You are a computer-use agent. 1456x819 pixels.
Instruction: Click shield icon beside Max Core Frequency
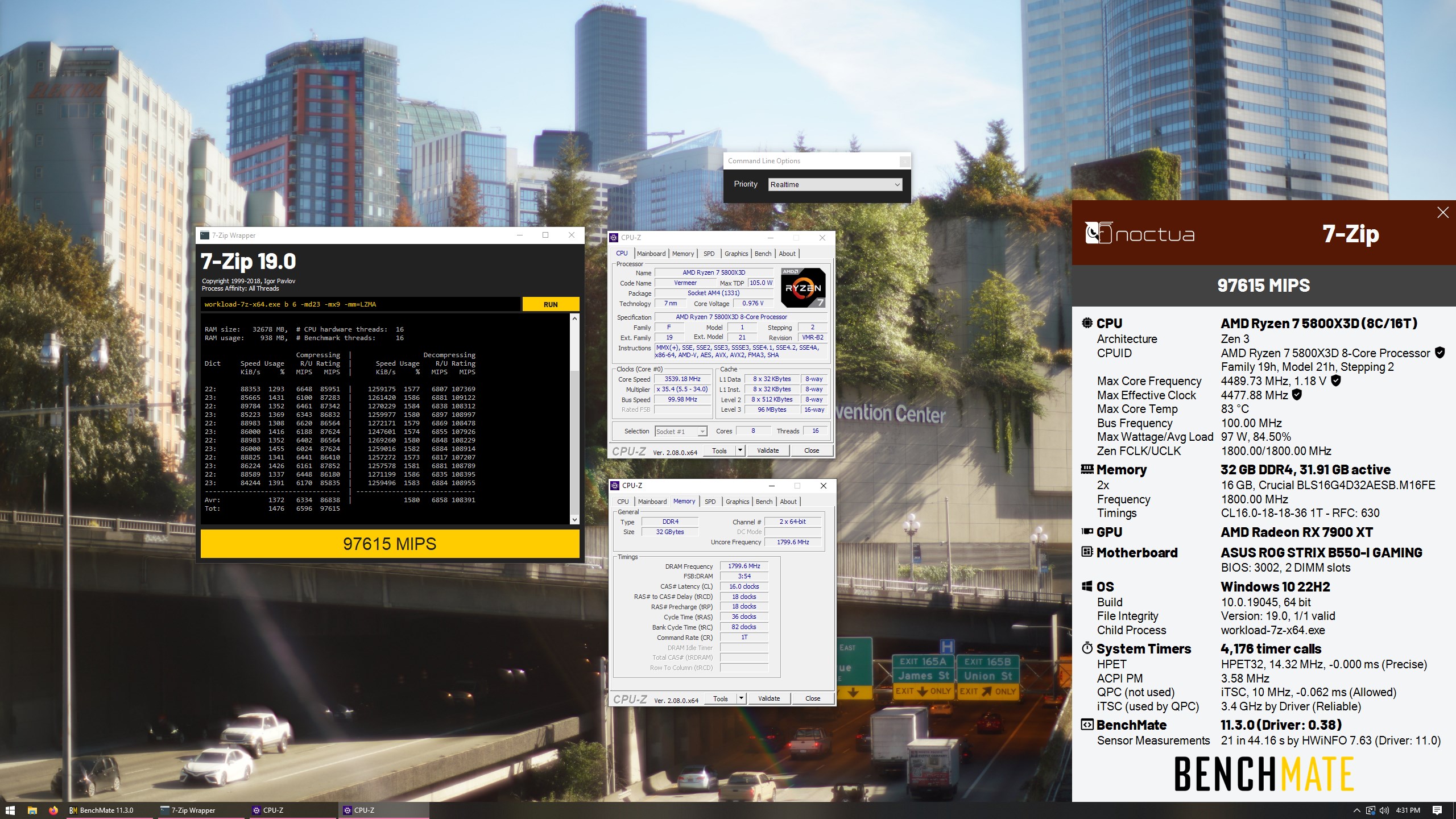pos(1336,380)
